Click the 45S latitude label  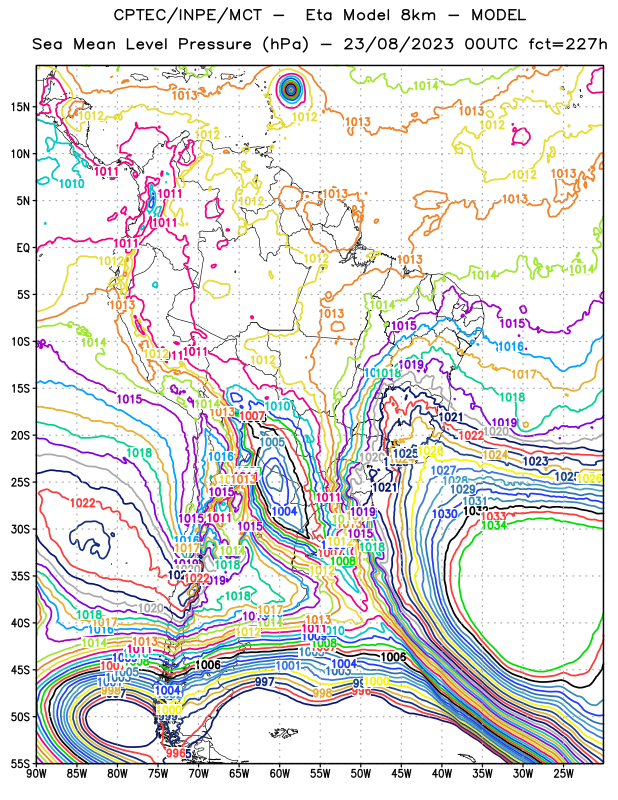pyautogui.click(x=20, y=670)
